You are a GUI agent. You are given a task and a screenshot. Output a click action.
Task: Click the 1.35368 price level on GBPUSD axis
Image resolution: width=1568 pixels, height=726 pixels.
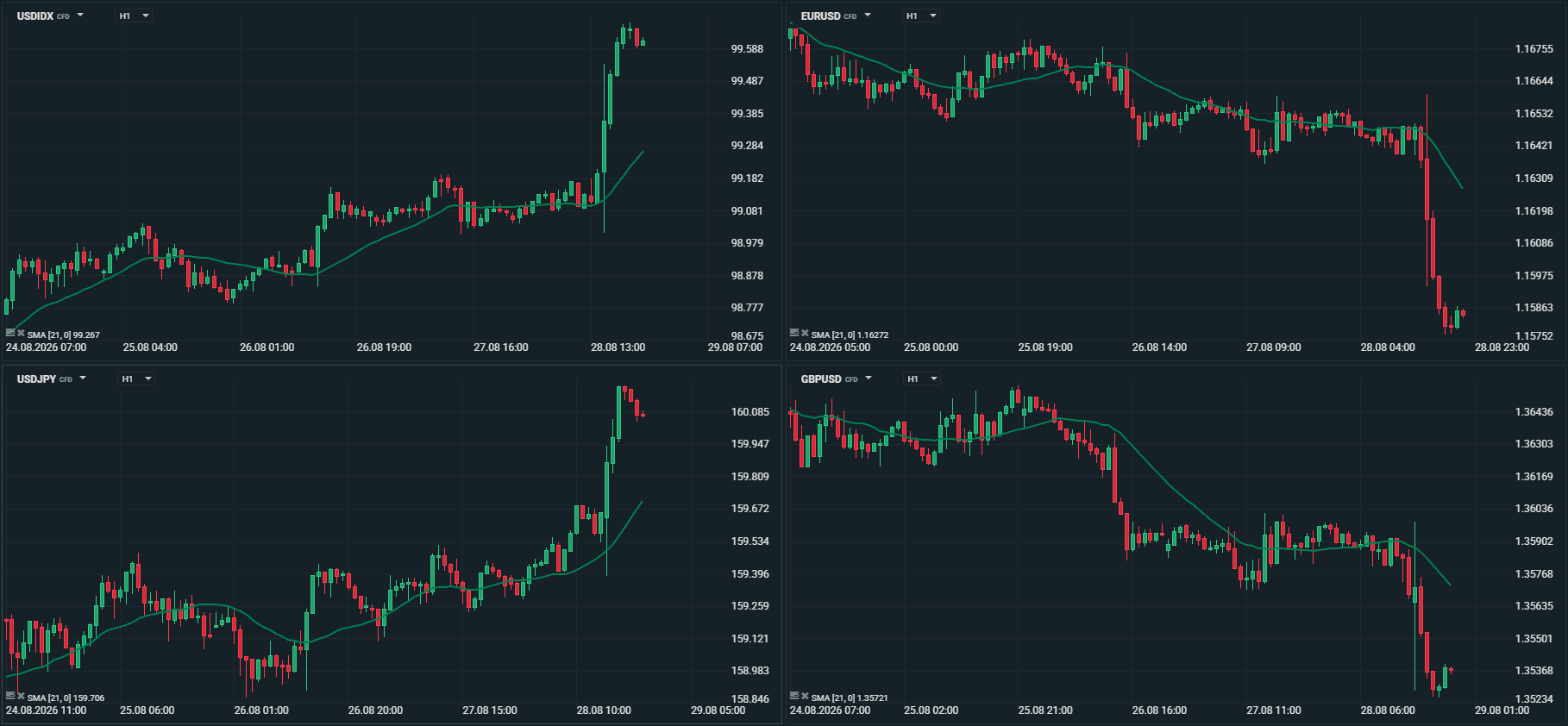coord(1534,671)
